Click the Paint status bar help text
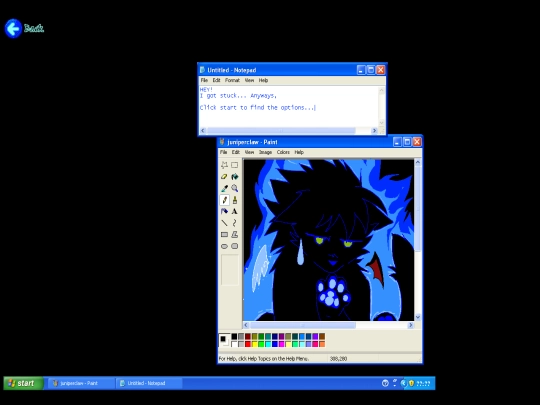This screenshot has height=405, width=540. tap(263, 359)
